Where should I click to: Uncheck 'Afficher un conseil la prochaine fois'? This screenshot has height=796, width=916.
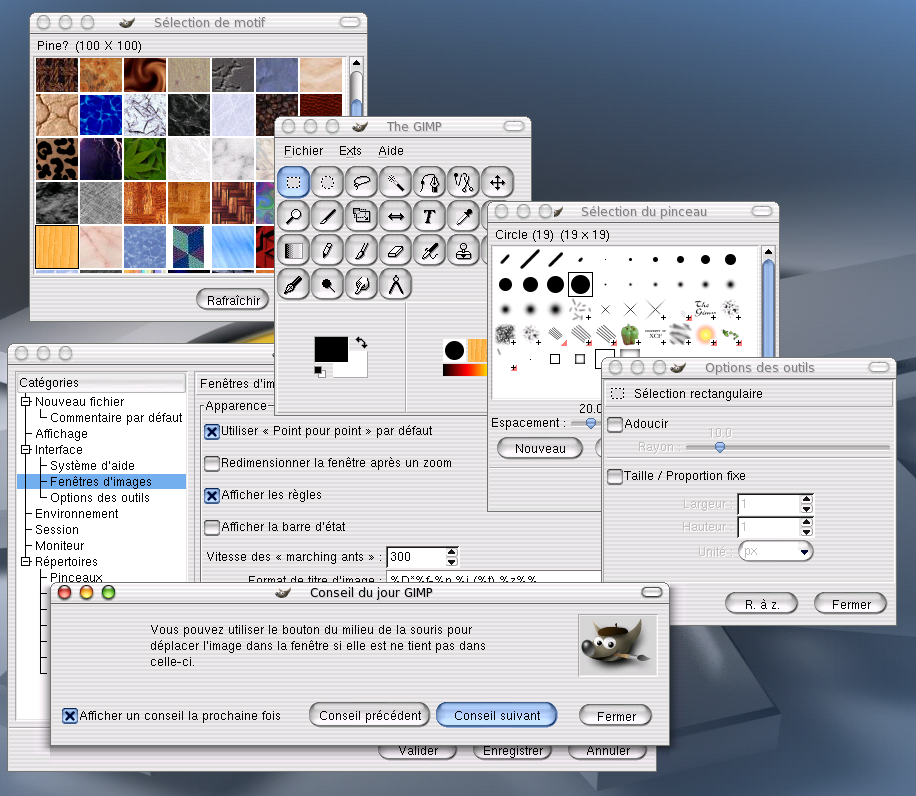[x=70, y=716]
